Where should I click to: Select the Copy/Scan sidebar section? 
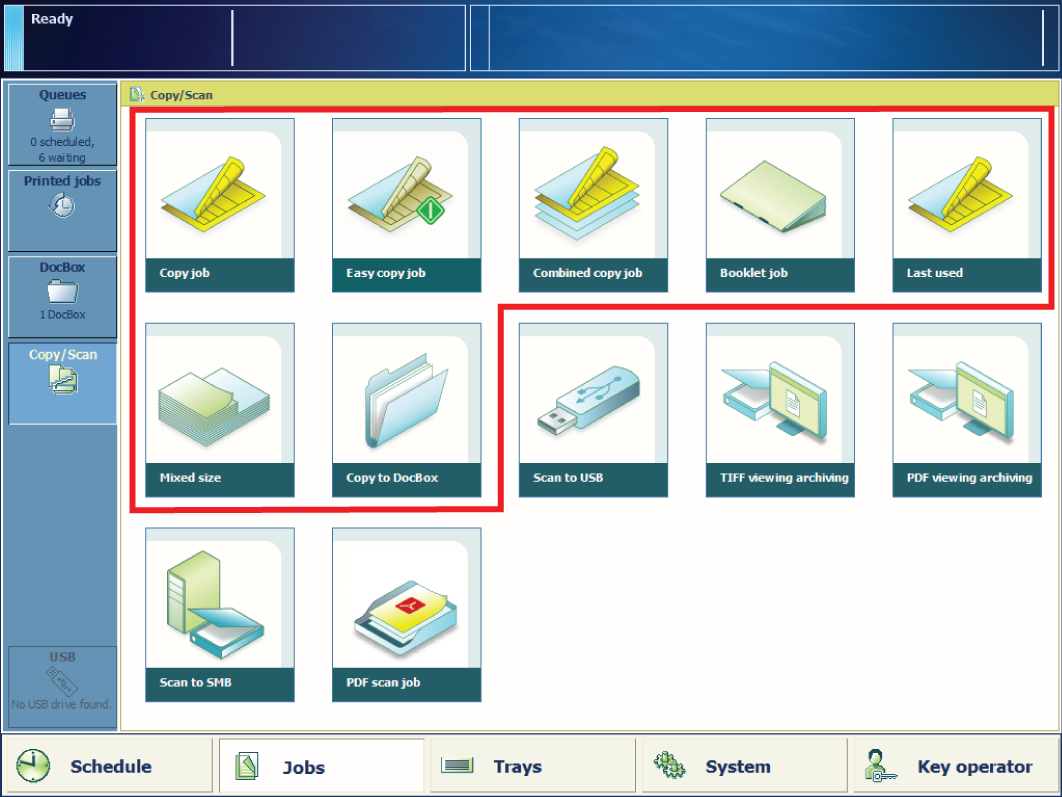pos(62,383)
